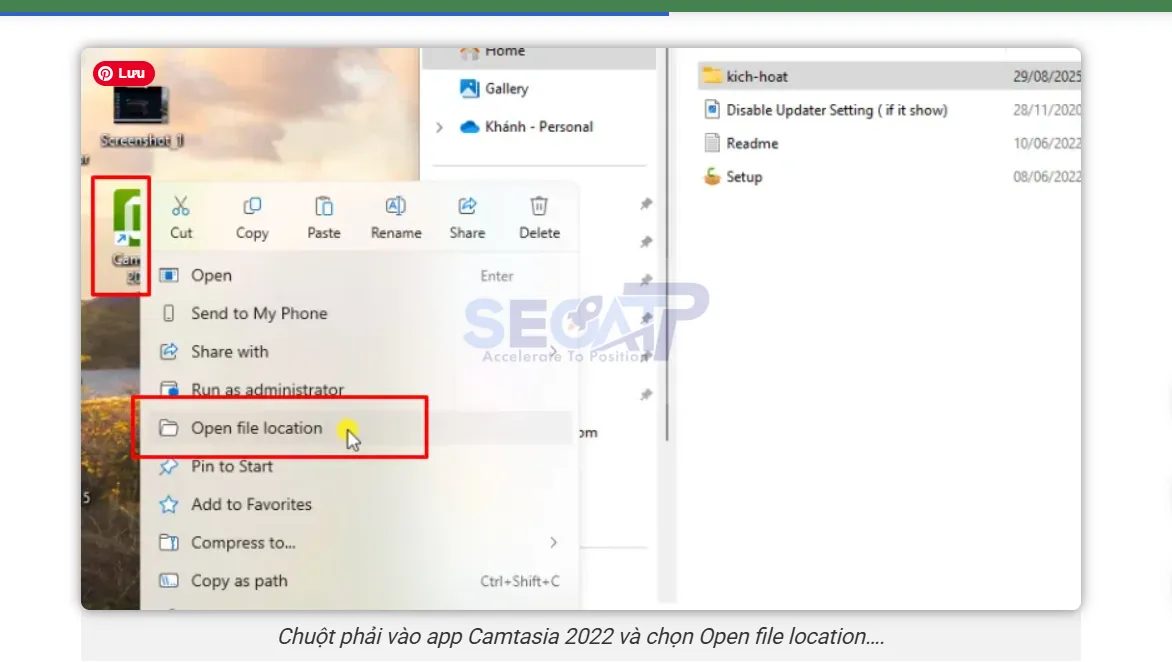The width and height of the screenshot is (1172, 662).
Task: Click Copy as path option
Action: point(238,580)
